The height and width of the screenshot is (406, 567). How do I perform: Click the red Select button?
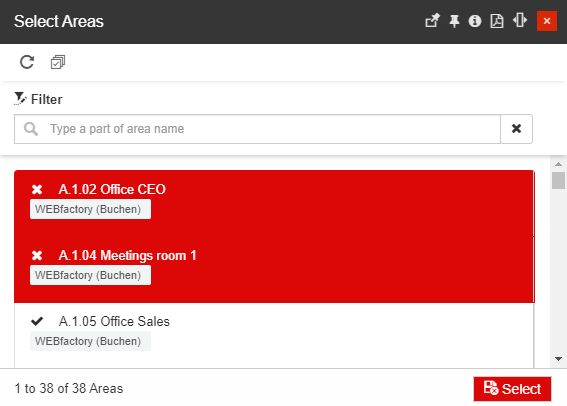512,389
